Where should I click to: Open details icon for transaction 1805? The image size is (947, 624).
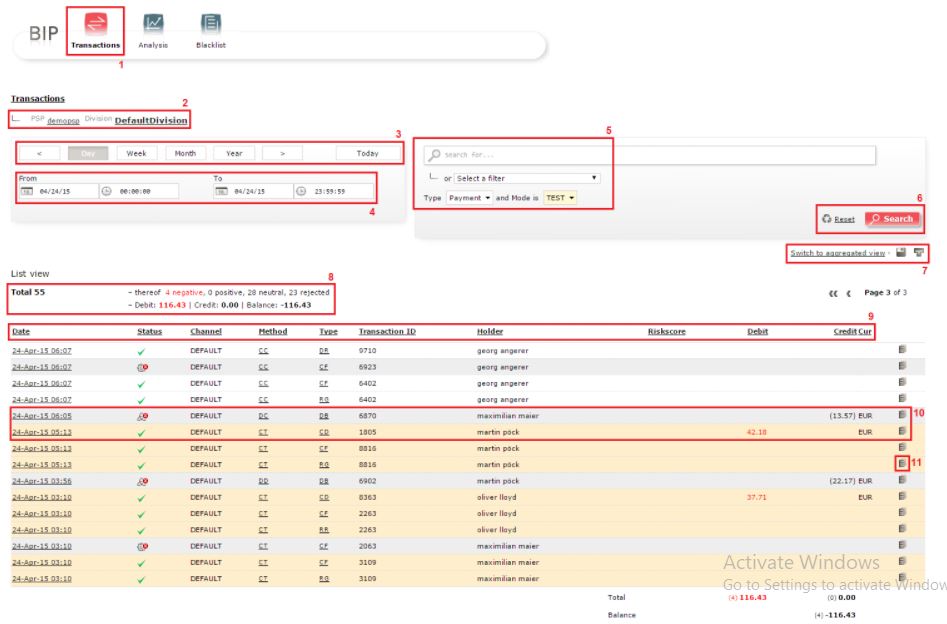tap(902, 431)
